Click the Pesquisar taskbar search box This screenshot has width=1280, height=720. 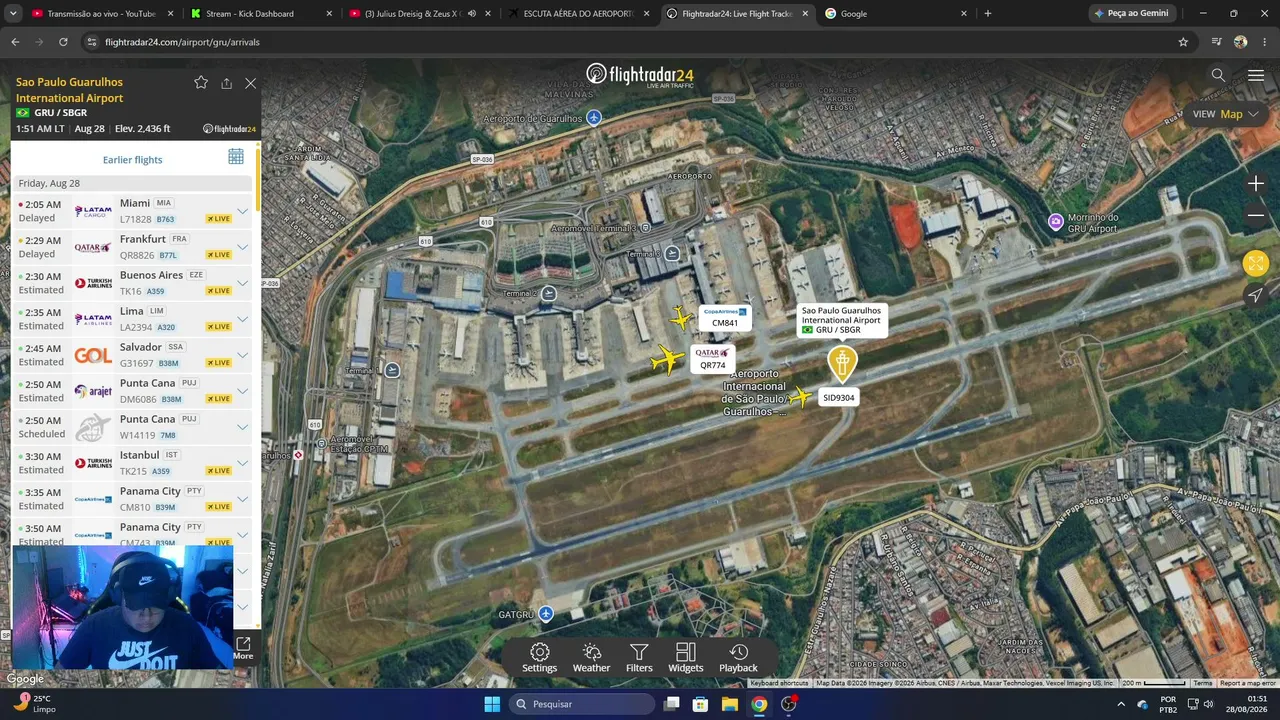click(x=582, y=704)
